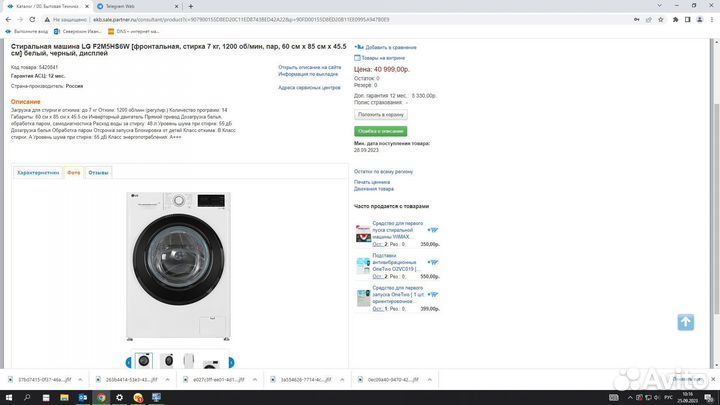Open browser profile avatar icon
This screenshot has height=405, width=720.
[699, 20]
